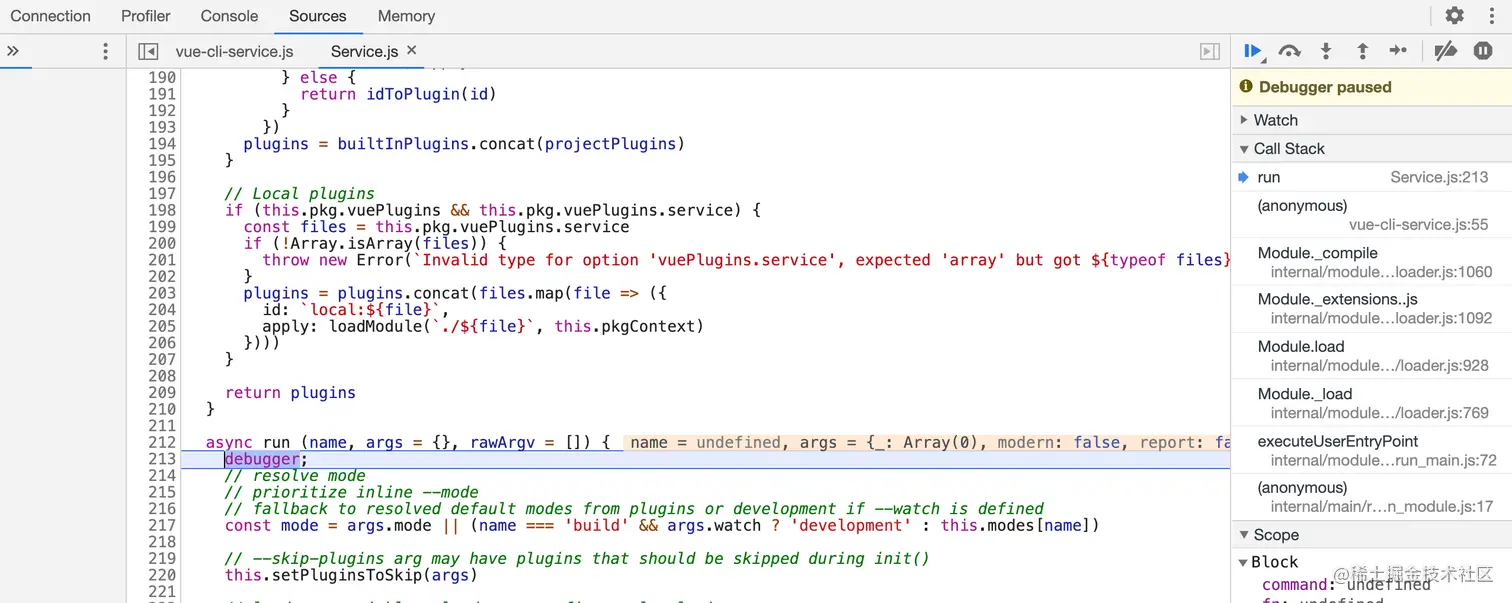
Task: Click line number 217 gutter
Action: [x=161, y=525]
